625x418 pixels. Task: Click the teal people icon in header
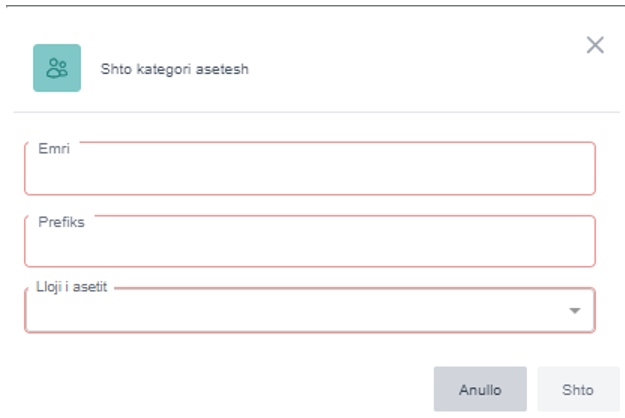coord(57,68)
